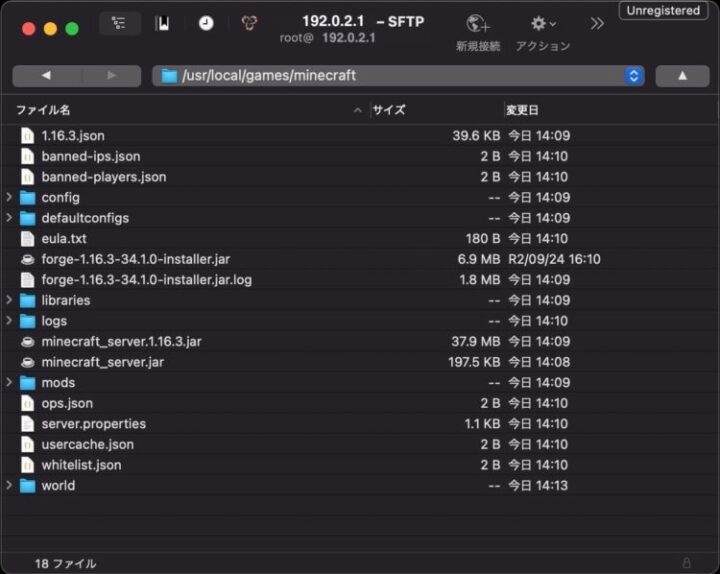Open the path dropdown stepper
The width and height of the screenshot is (720, 574).
634,76
